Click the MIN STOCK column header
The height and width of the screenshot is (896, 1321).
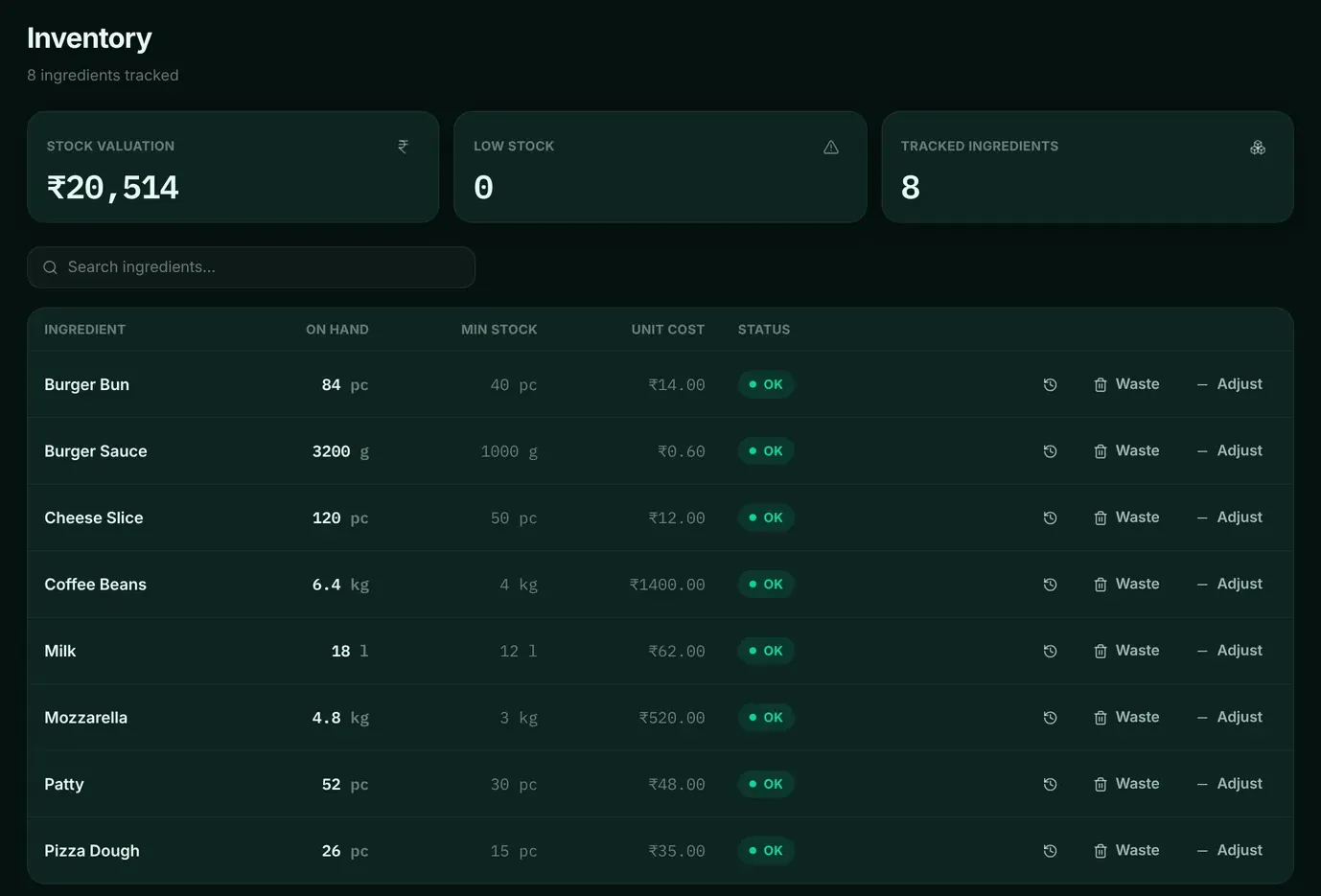(499, 330)
